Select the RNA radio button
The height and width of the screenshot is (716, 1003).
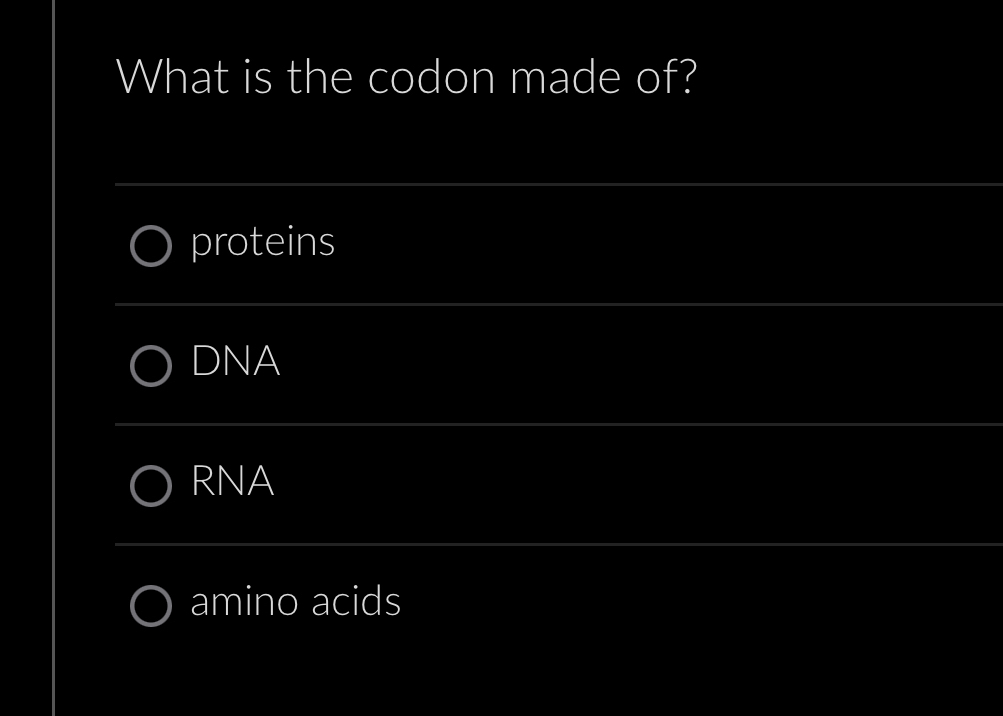[151, 487]
